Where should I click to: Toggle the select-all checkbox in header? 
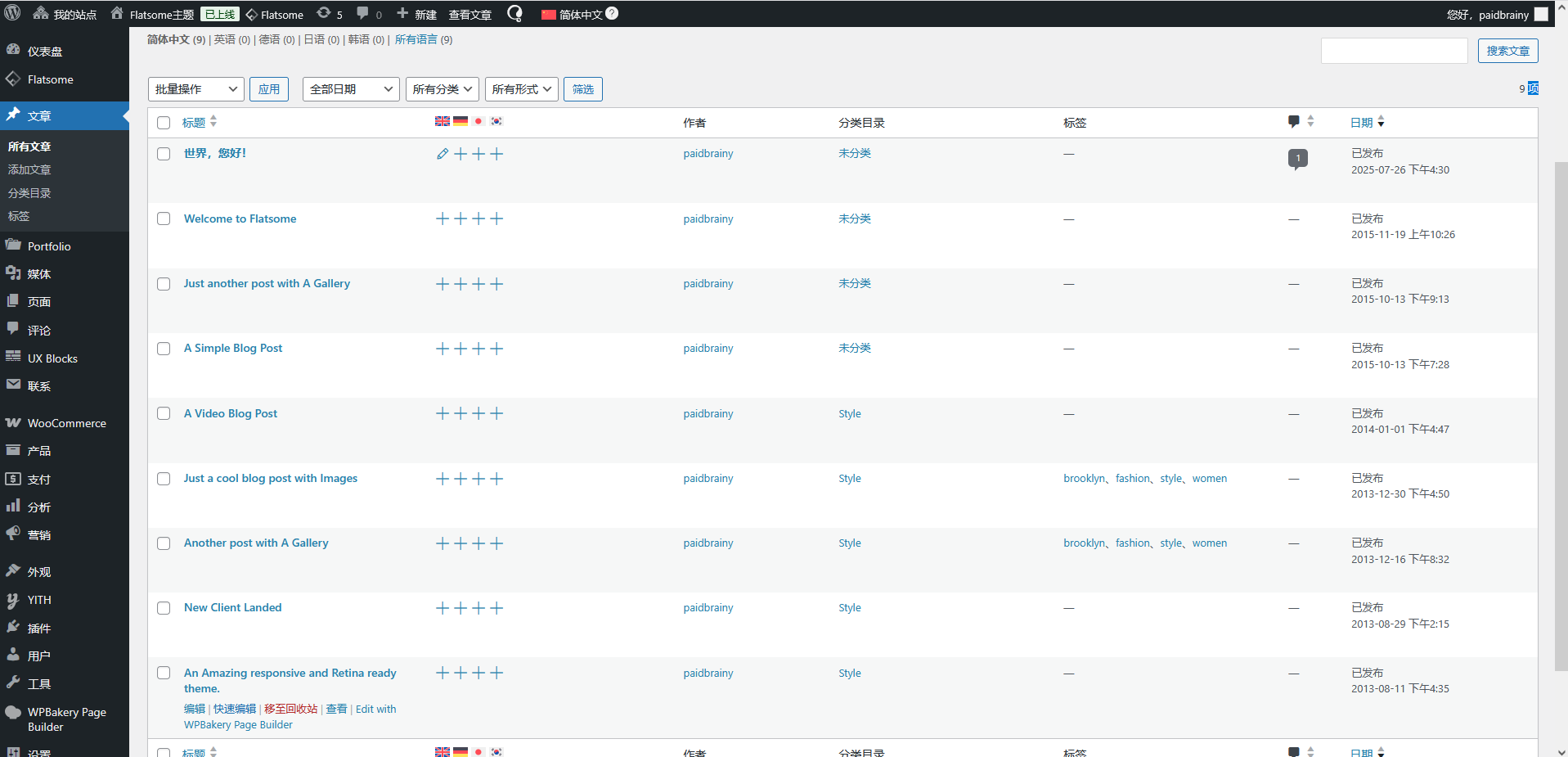pyautogui.click(x=164, y=123)
